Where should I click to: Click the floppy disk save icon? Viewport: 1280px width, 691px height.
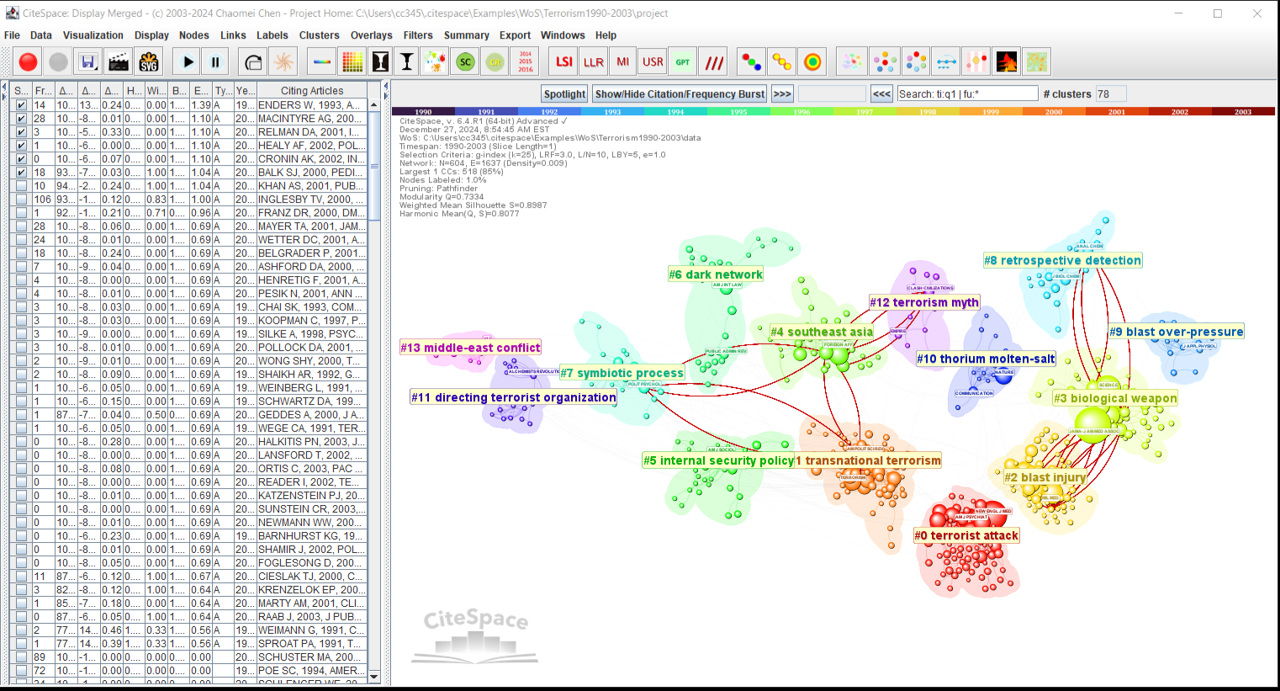(89, 62)
